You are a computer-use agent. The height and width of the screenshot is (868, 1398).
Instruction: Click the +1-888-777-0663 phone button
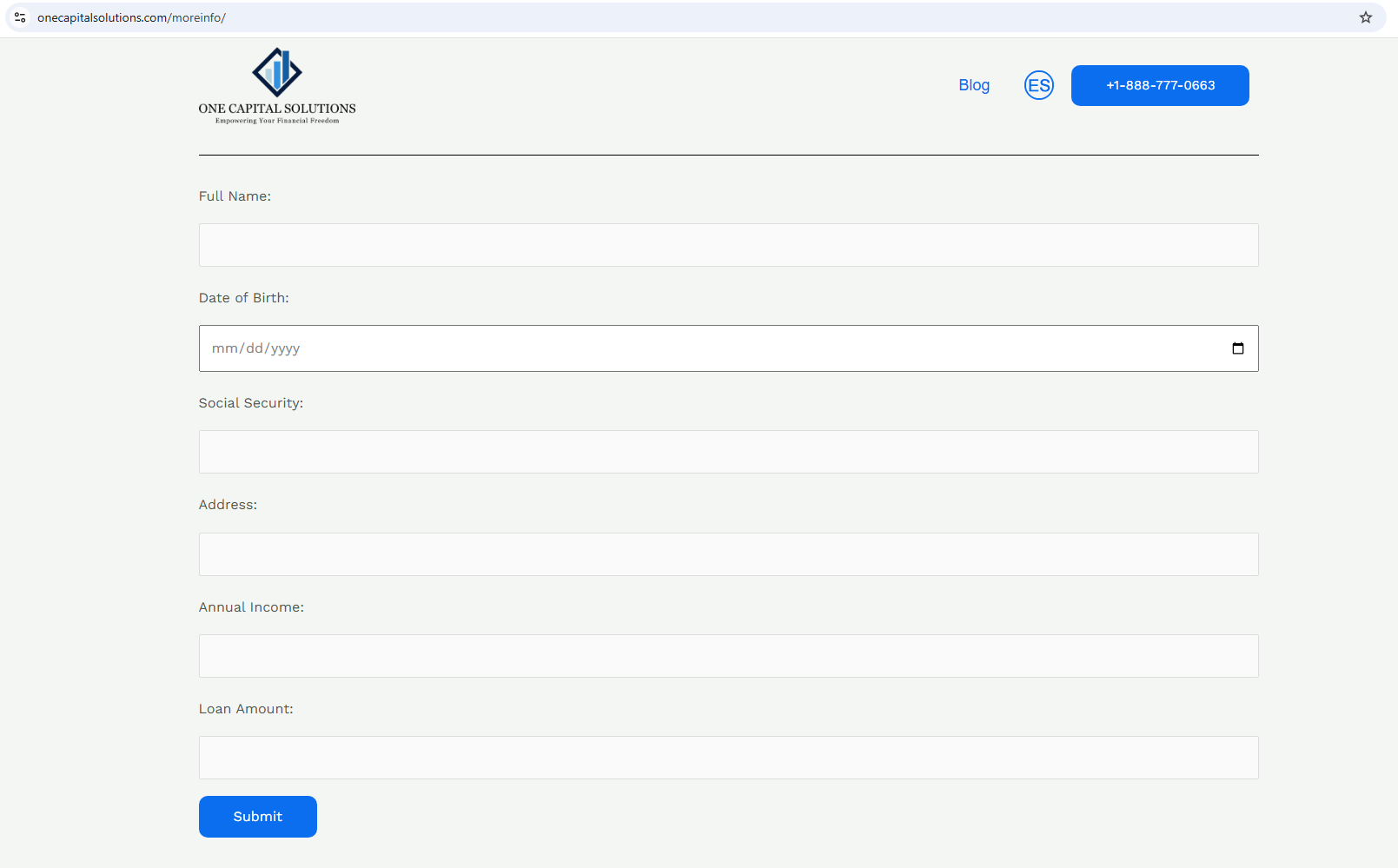coord(1159,85)
